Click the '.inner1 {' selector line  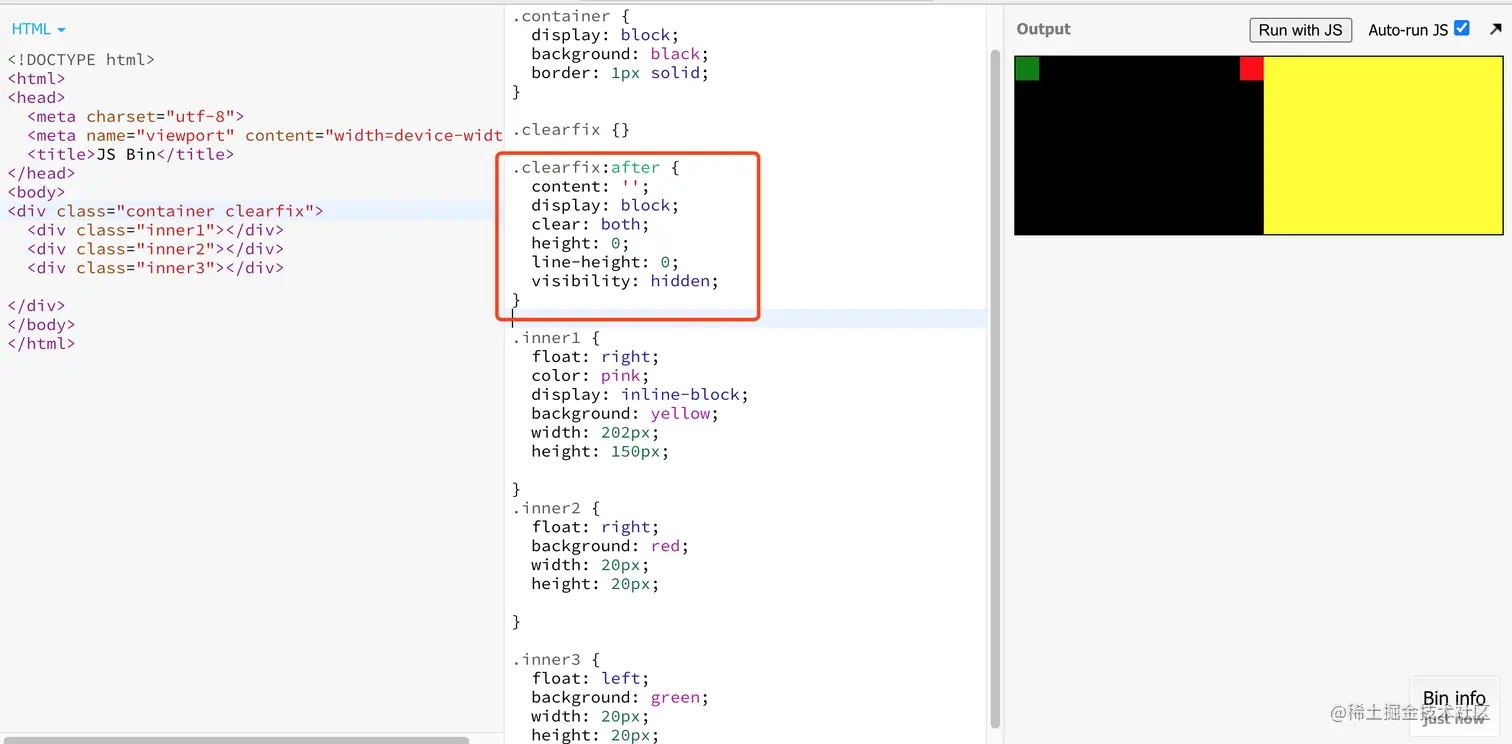tap(556, 339)
